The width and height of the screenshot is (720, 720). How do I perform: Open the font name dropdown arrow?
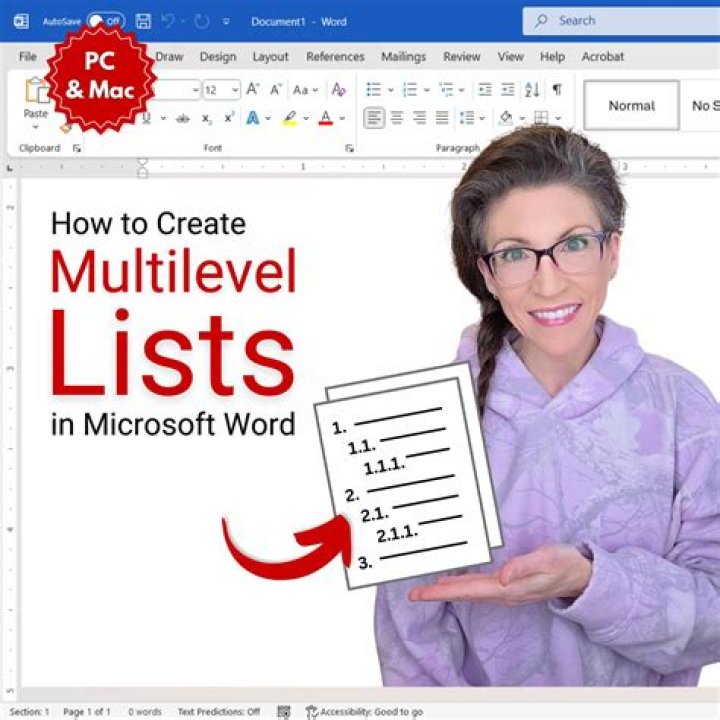click(196, 90)
